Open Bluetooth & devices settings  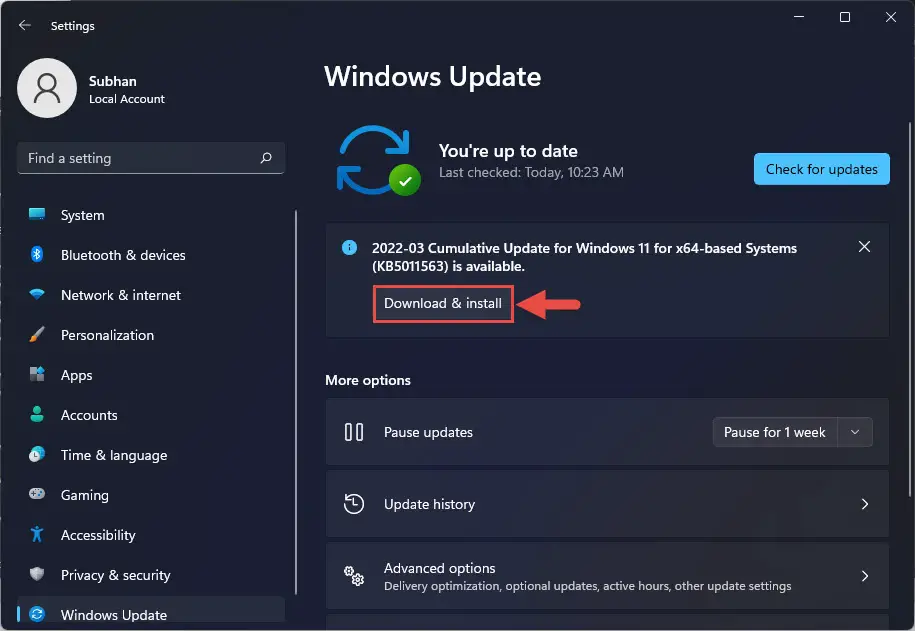pyautogui.click(x=123, y=255)
